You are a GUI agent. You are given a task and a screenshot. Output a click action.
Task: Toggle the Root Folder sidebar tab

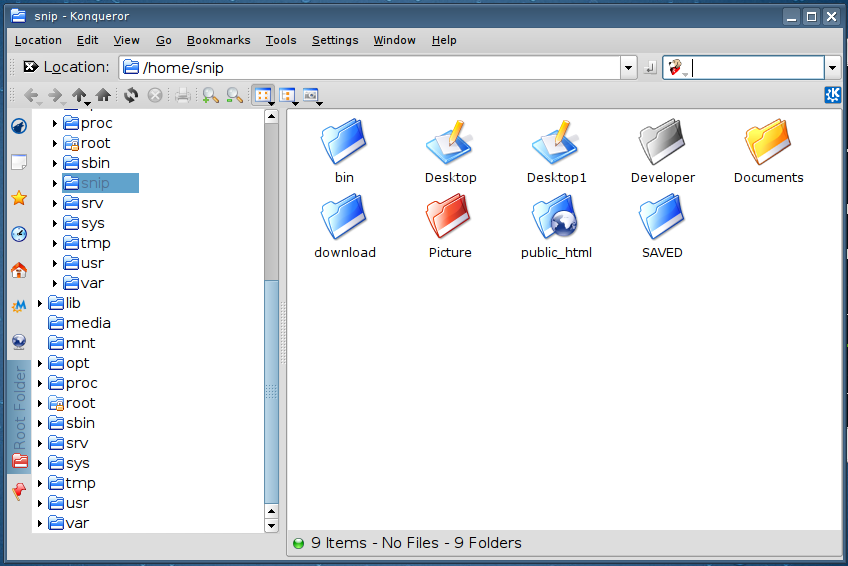point(19,417)
